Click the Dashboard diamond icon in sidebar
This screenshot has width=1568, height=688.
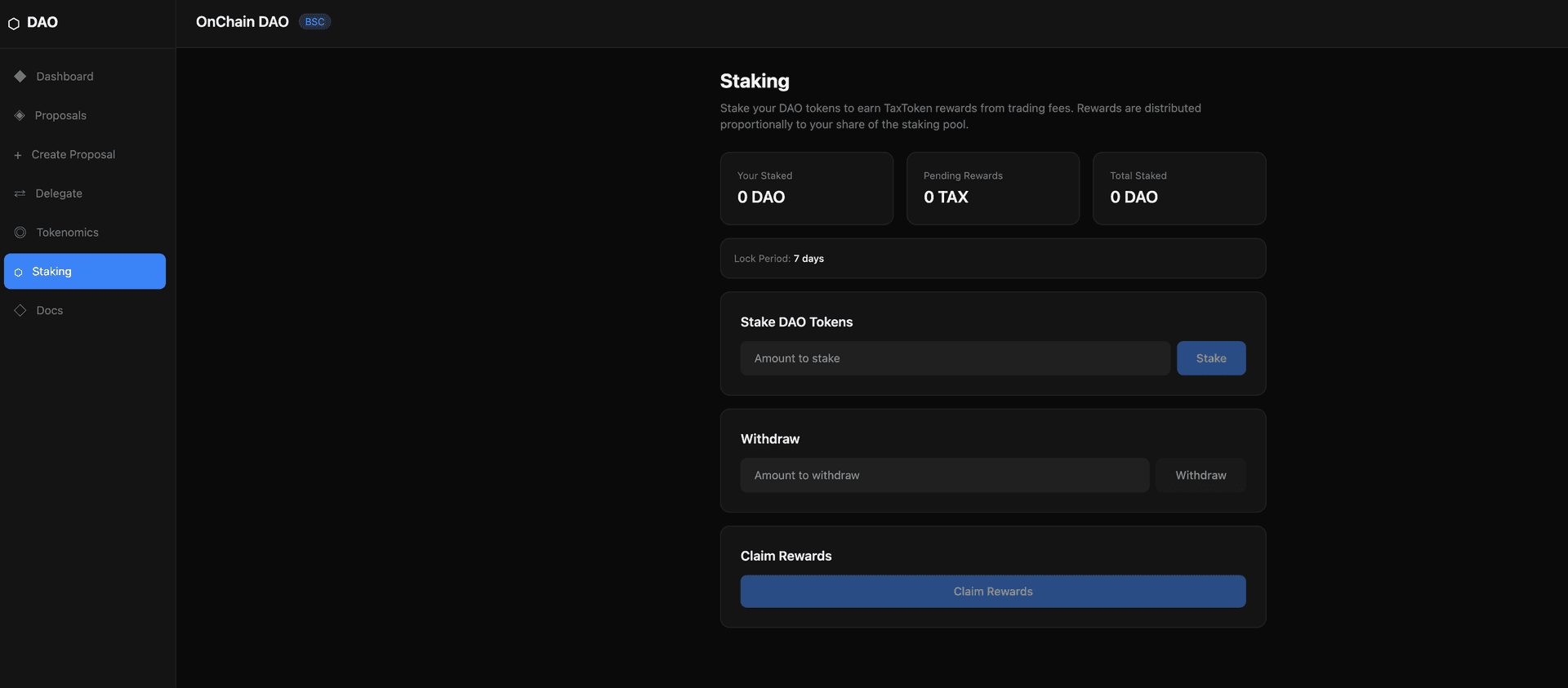click(x=20, y=76)
